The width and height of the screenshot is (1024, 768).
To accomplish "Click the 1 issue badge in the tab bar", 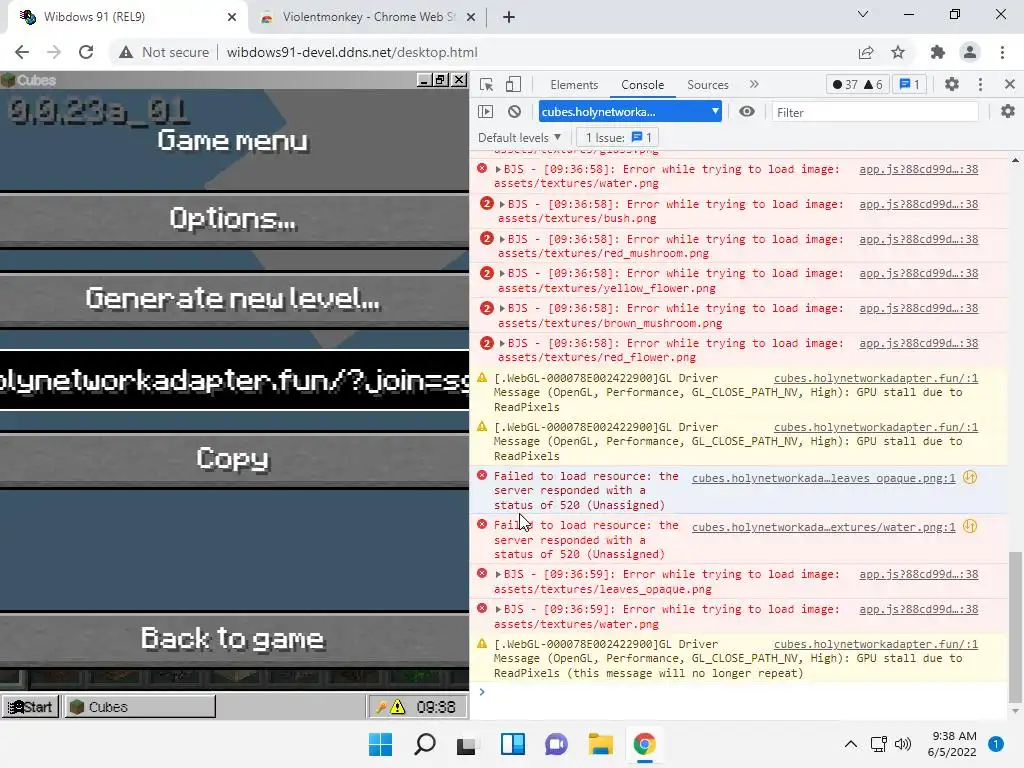I will point(910,84).
